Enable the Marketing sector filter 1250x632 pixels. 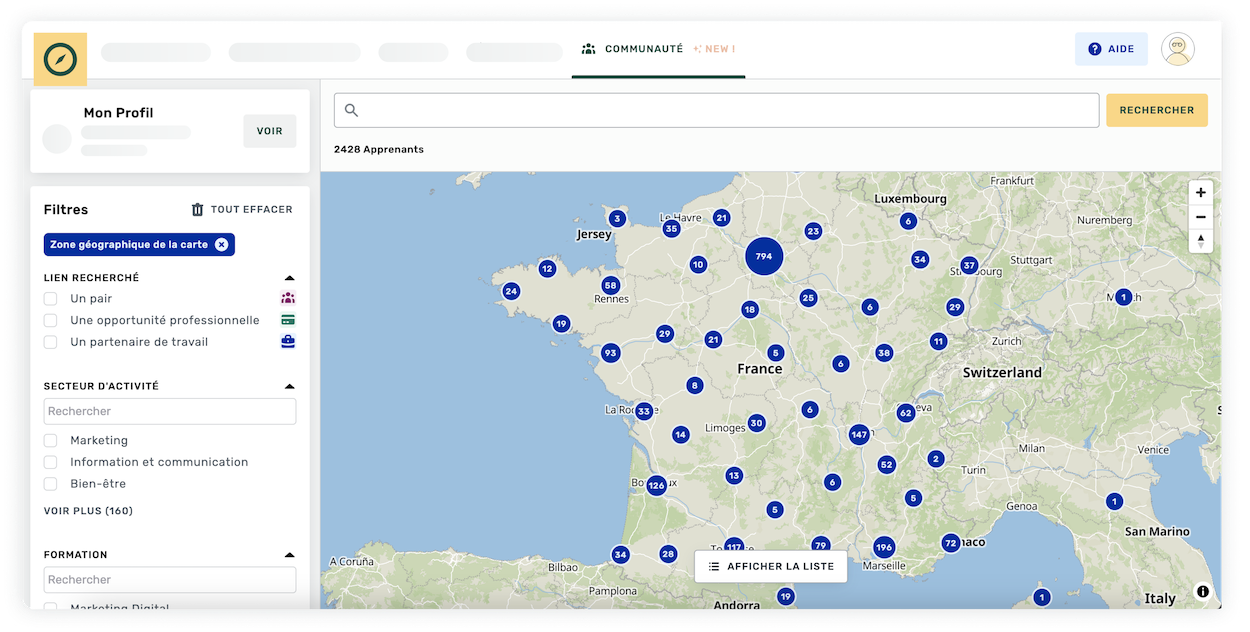click(x=49, y=440)
